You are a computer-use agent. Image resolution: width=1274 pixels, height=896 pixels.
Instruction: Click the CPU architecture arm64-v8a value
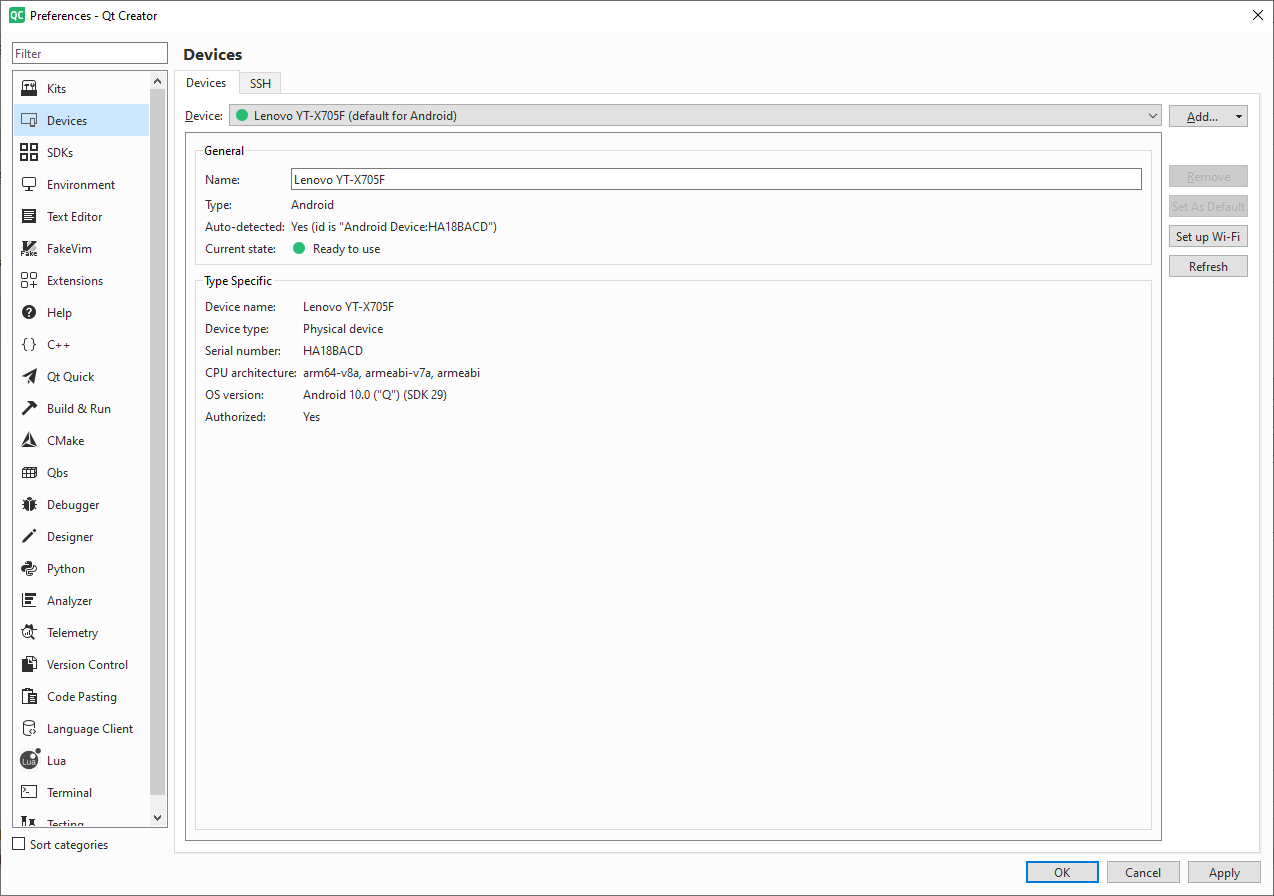pos(391,373)
